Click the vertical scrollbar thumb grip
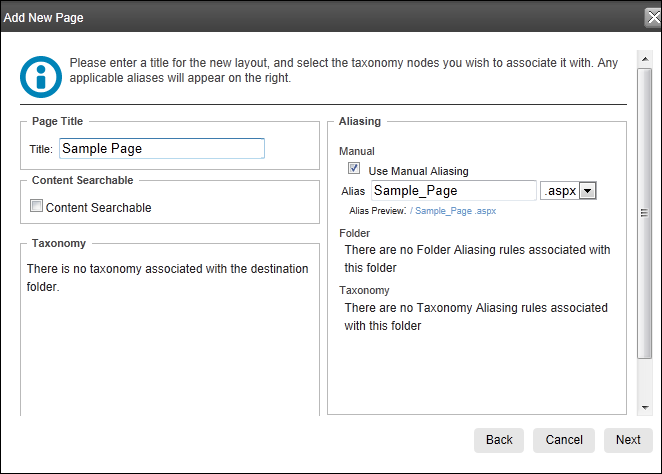Image resolution: width=662 pixels, height=474 pixels. (x=644, y=213)
